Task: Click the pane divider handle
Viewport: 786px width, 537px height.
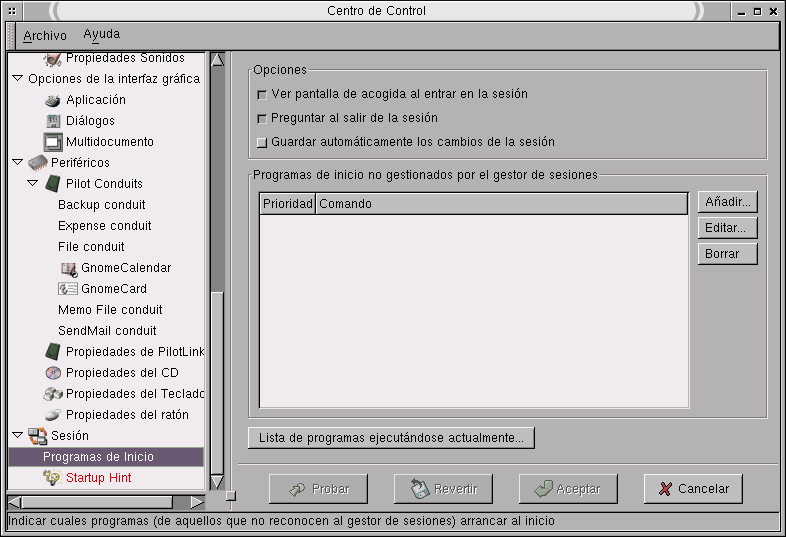Action: pyautogui.click(x=231, y=496)
